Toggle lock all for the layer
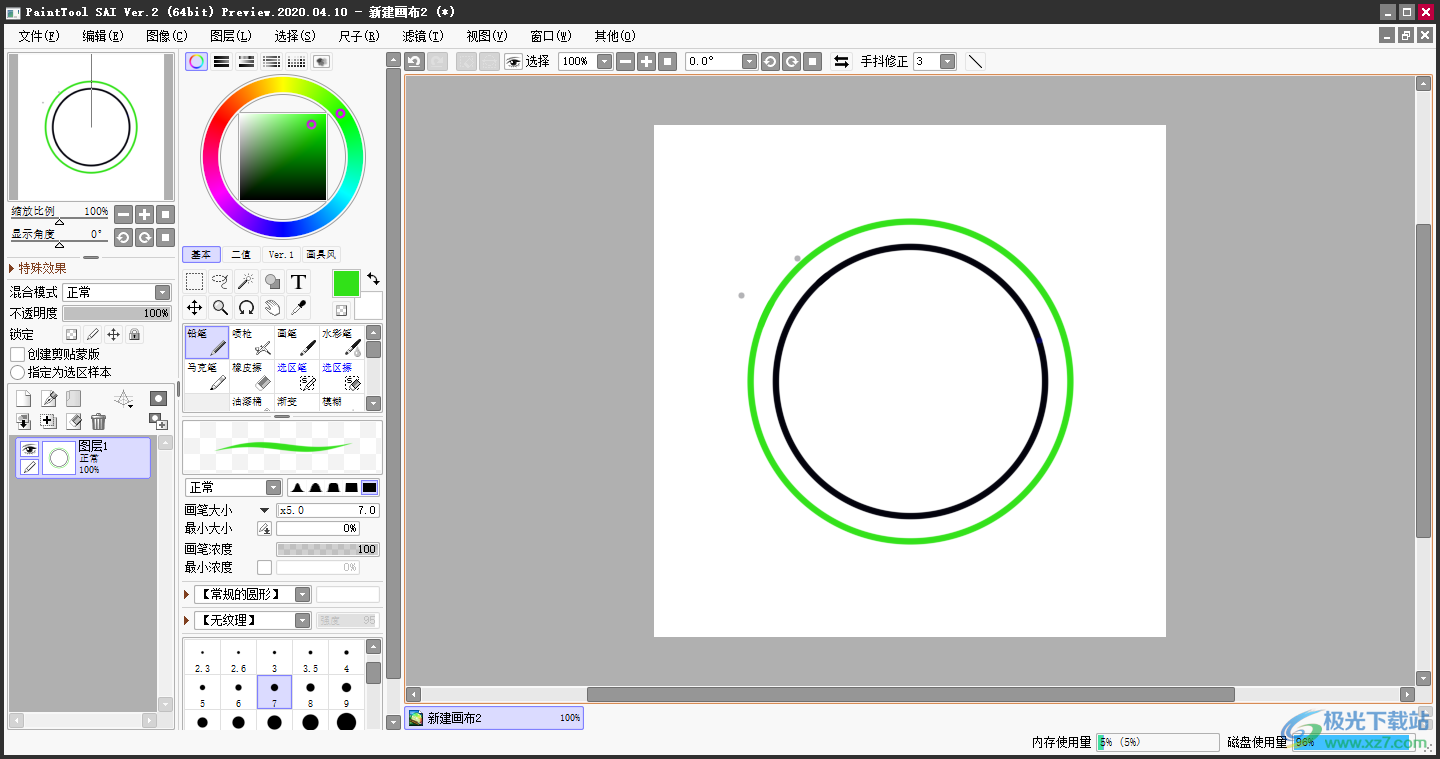 coord(134,334)
